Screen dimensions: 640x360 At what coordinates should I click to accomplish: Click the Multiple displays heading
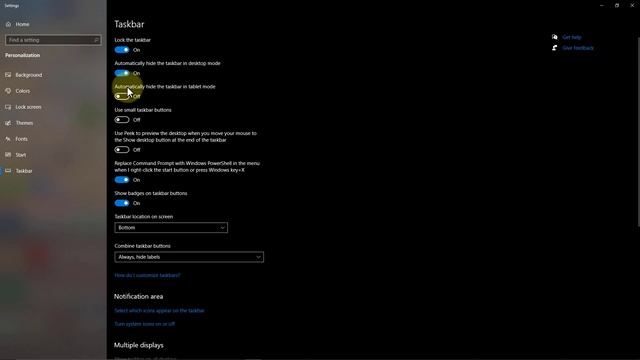pyautogui.click(x=139, y=345)
